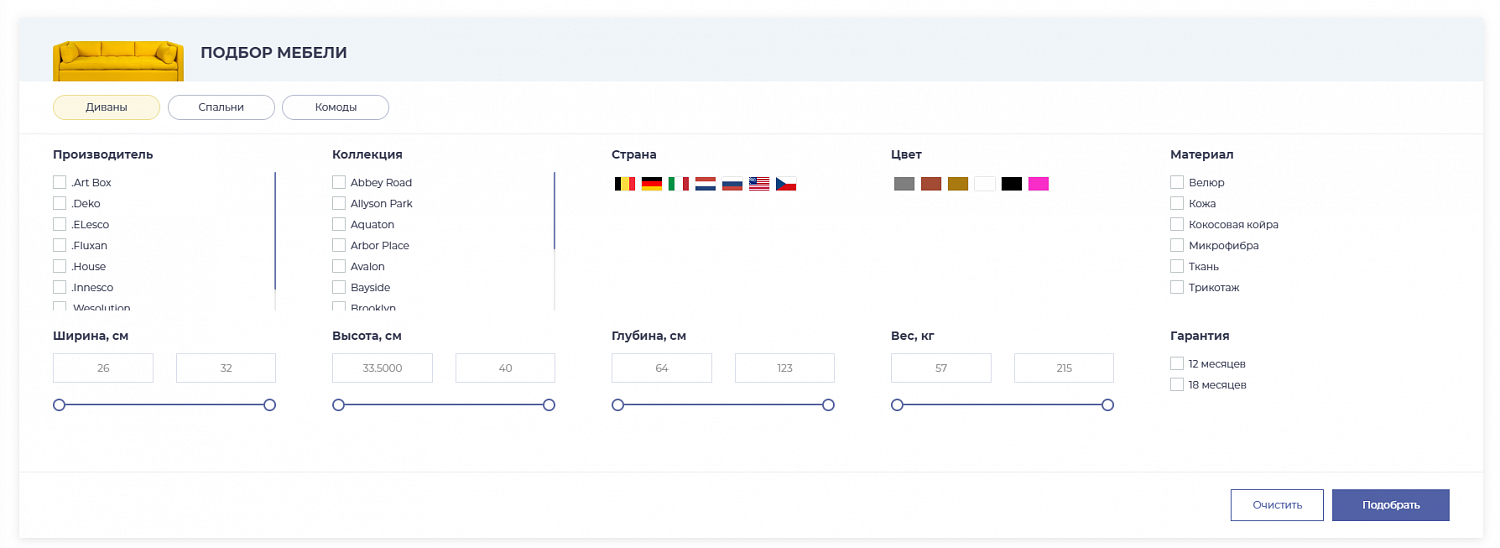
Task: Pick the gray color swatch
Action: point(904,184)
